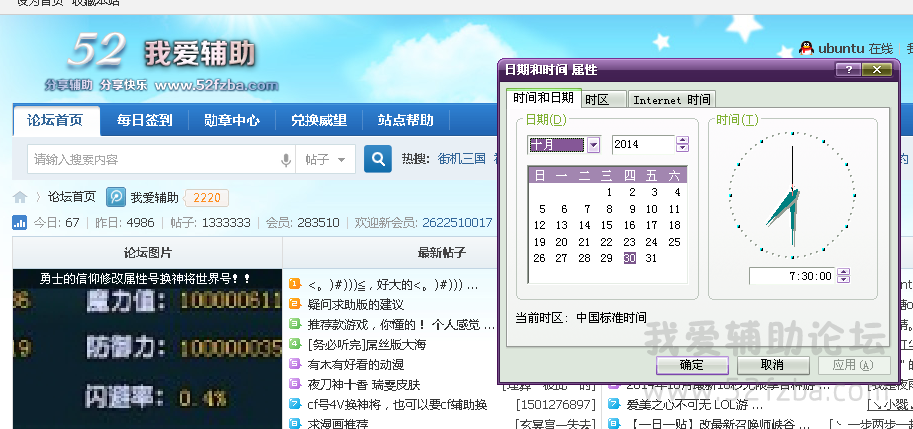Click rank 1 icon beside 好大的 post
This screenshot has width=913, height=429.
(295, 284)
